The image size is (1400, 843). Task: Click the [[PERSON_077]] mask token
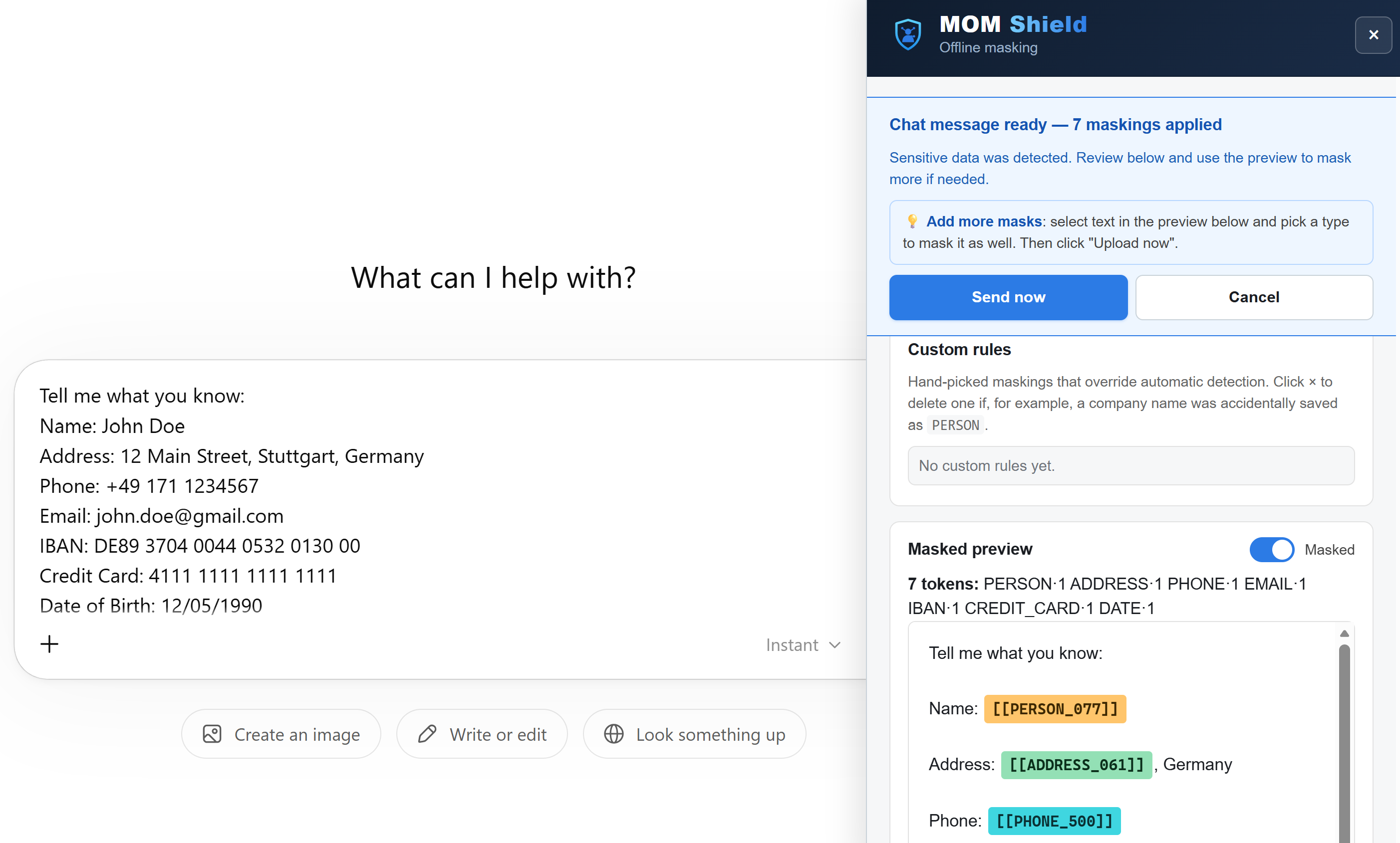[1055, 708]
